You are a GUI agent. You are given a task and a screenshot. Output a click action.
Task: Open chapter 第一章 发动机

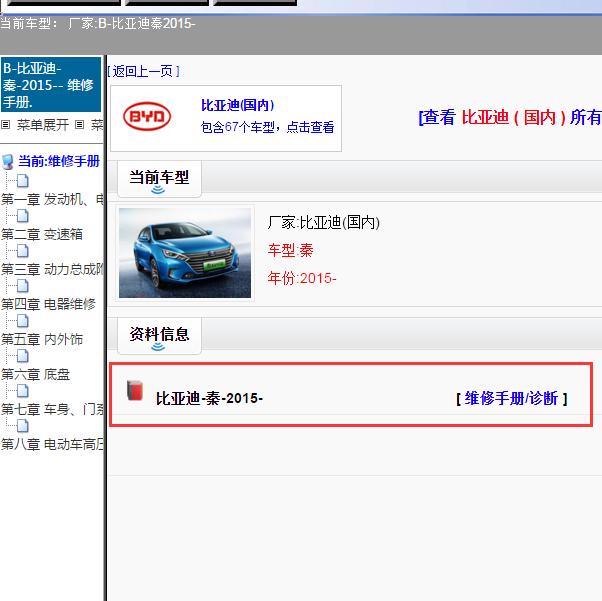tap(52, 199)
